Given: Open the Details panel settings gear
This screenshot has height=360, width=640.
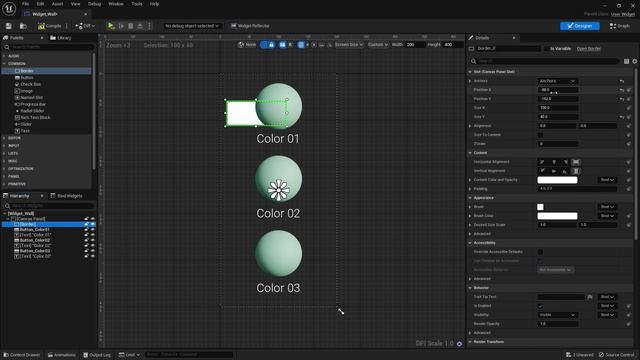Looking at the screenshot, I should click(x=635, y=61).
